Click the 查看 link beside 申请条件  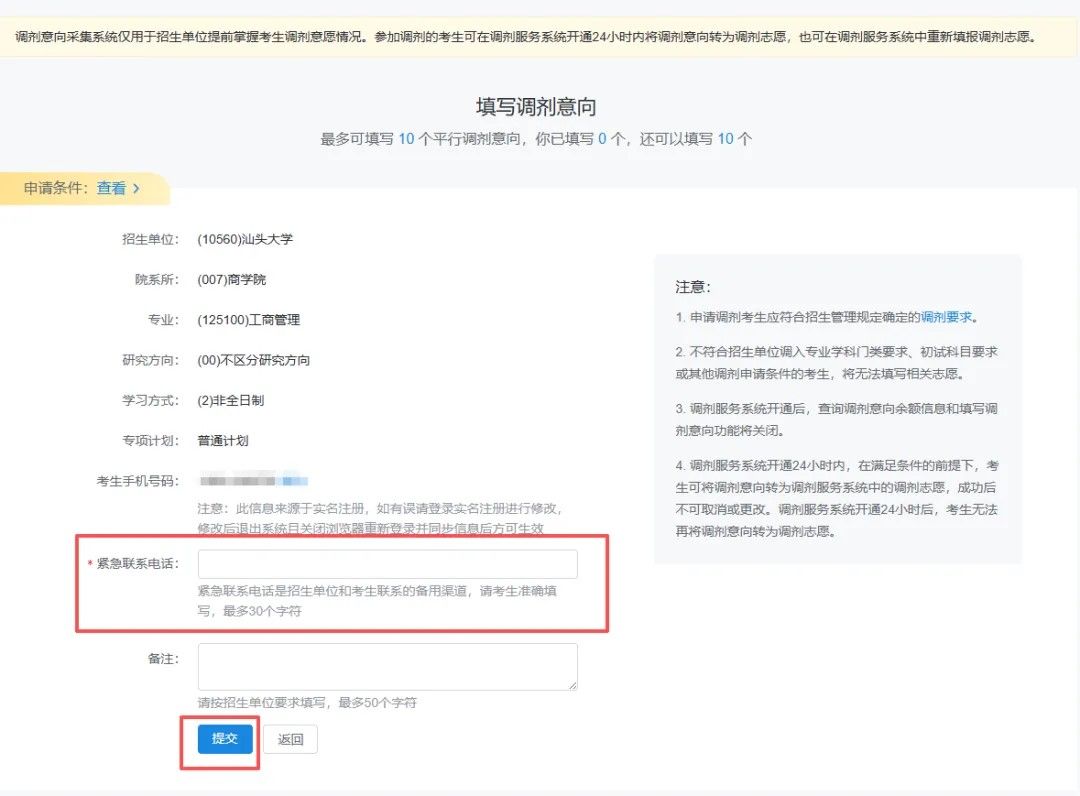click(x=111, y=188)
